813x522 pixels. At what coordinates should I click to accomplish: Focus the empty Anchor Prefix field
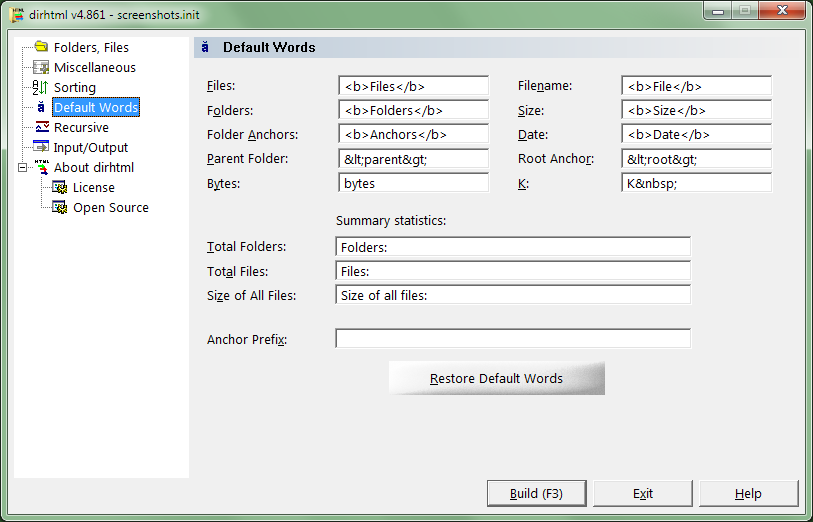click(513, 339)
